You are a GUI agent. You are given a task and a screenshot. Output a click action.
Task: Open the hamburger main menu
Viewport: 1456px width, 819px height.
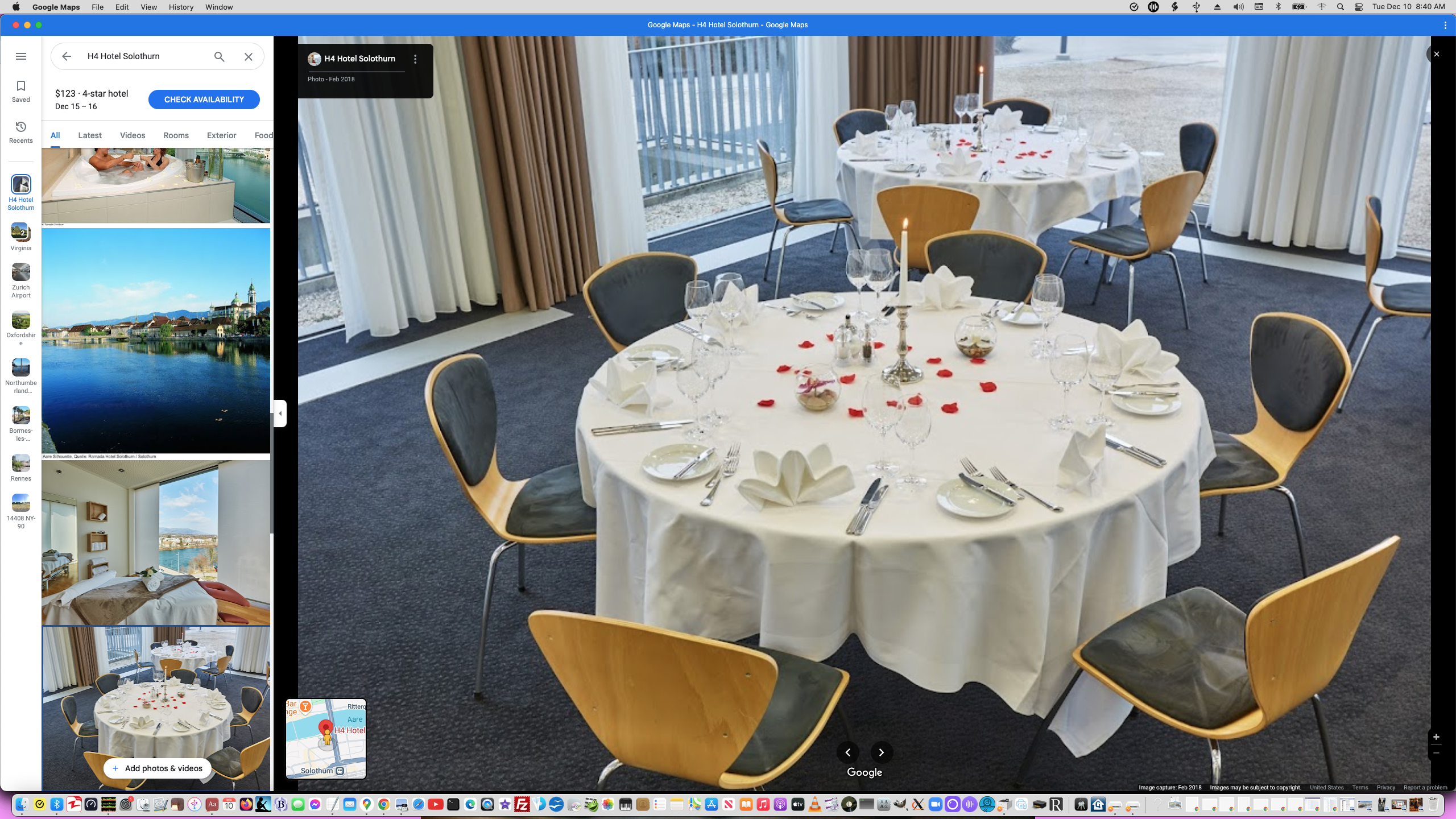(x=21, y=56)
